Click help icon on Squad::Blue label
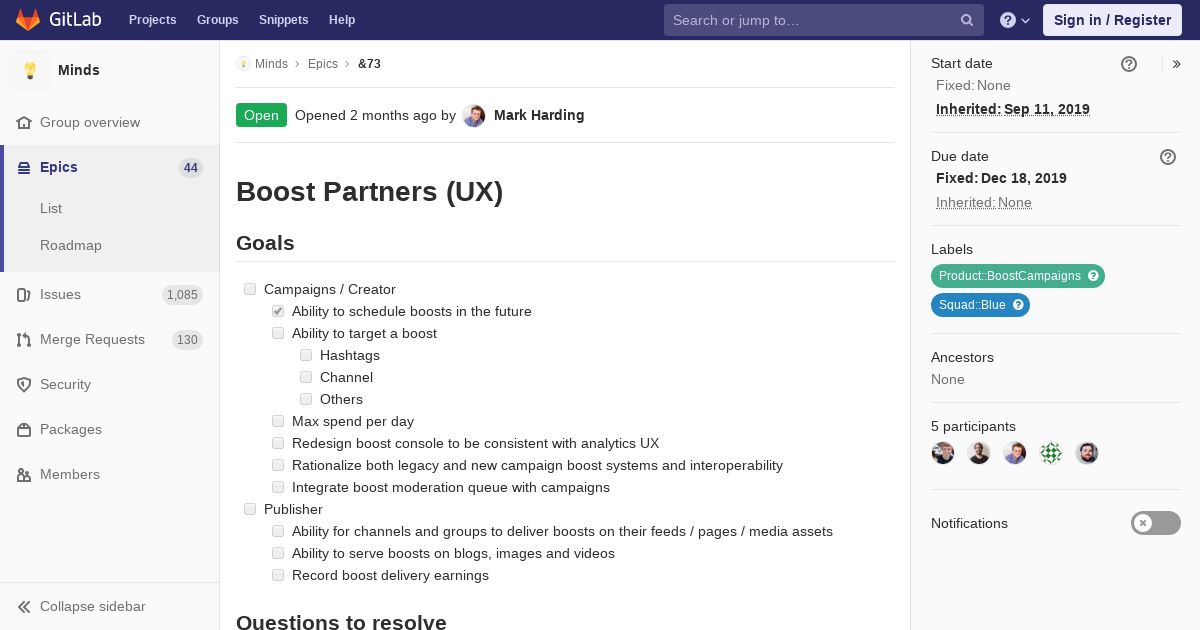Viewport: 1200px width, 630px height. tap(1018, 305)
